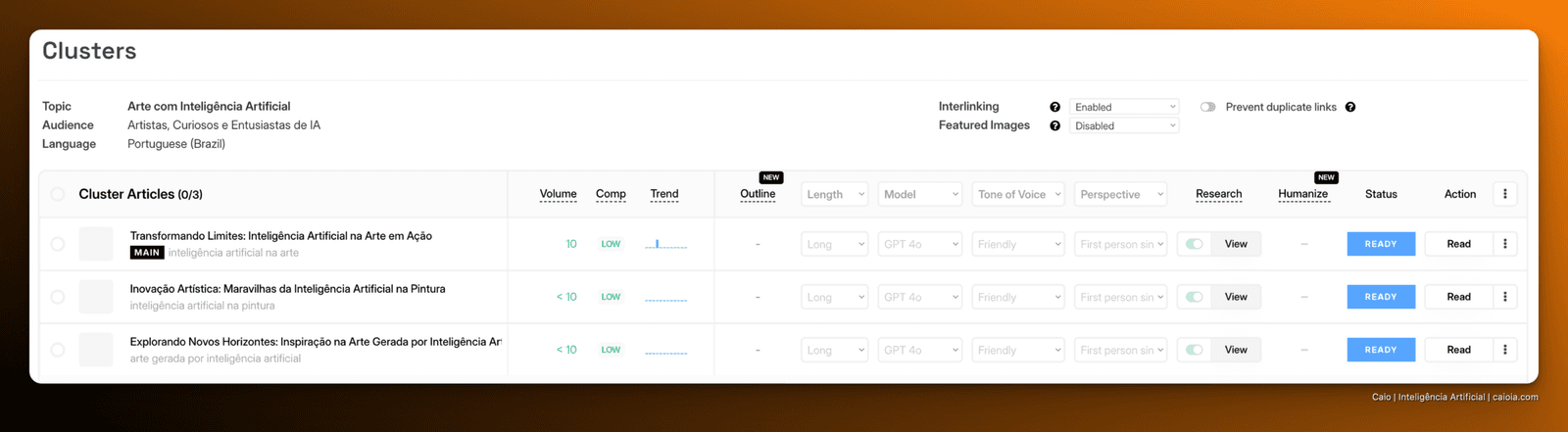Click READY status button for Transformando Limites
This screenshot has width=1568, height=432.
(1381, 244)
